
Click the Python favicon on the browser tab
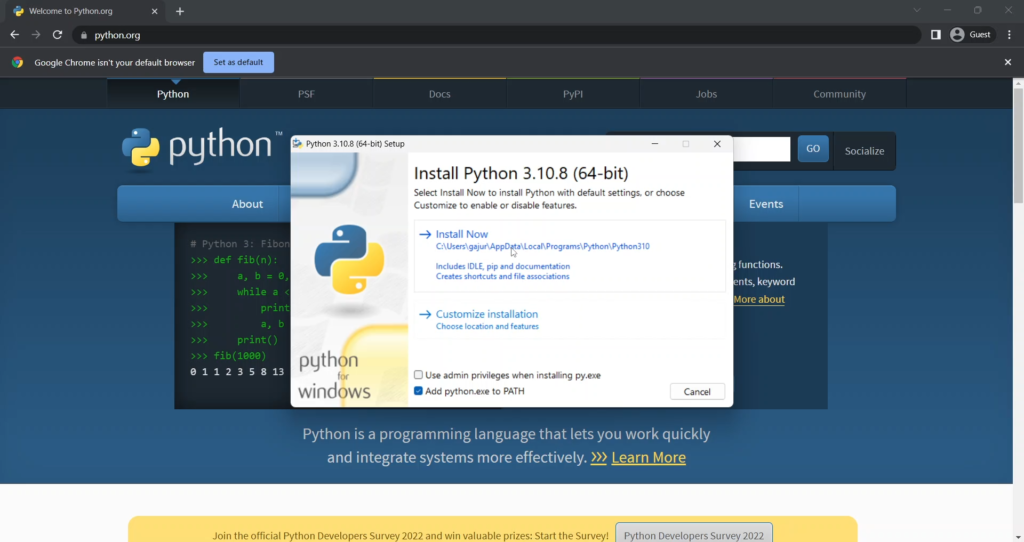point(18,11)
